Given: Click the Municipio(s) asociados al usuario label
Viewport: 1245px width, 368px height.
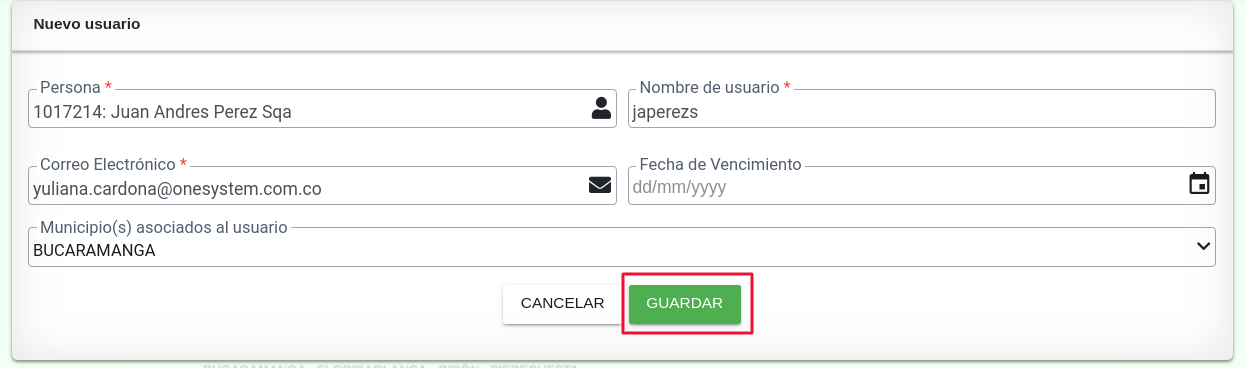Looking at the screenshot, I should (x=163, y=227).
